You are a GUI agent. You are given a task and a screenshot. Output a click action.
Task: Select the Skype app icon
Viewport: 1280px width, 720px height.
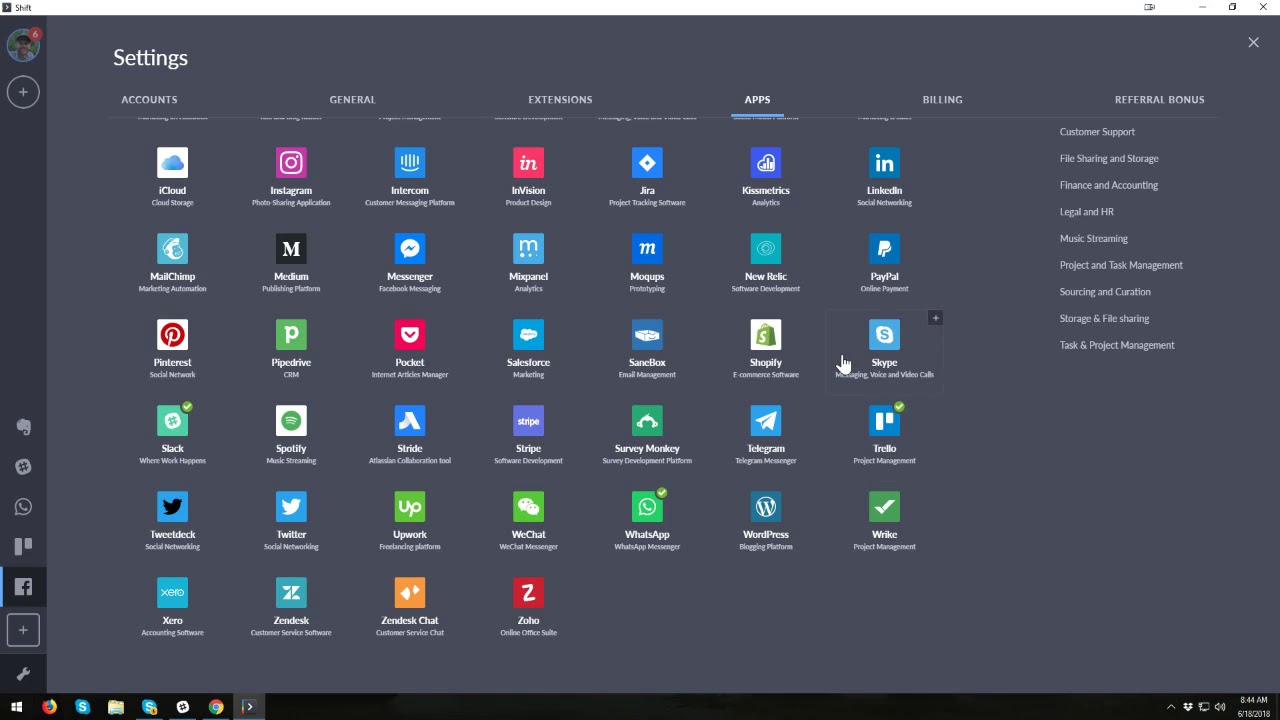click(884, 335)
